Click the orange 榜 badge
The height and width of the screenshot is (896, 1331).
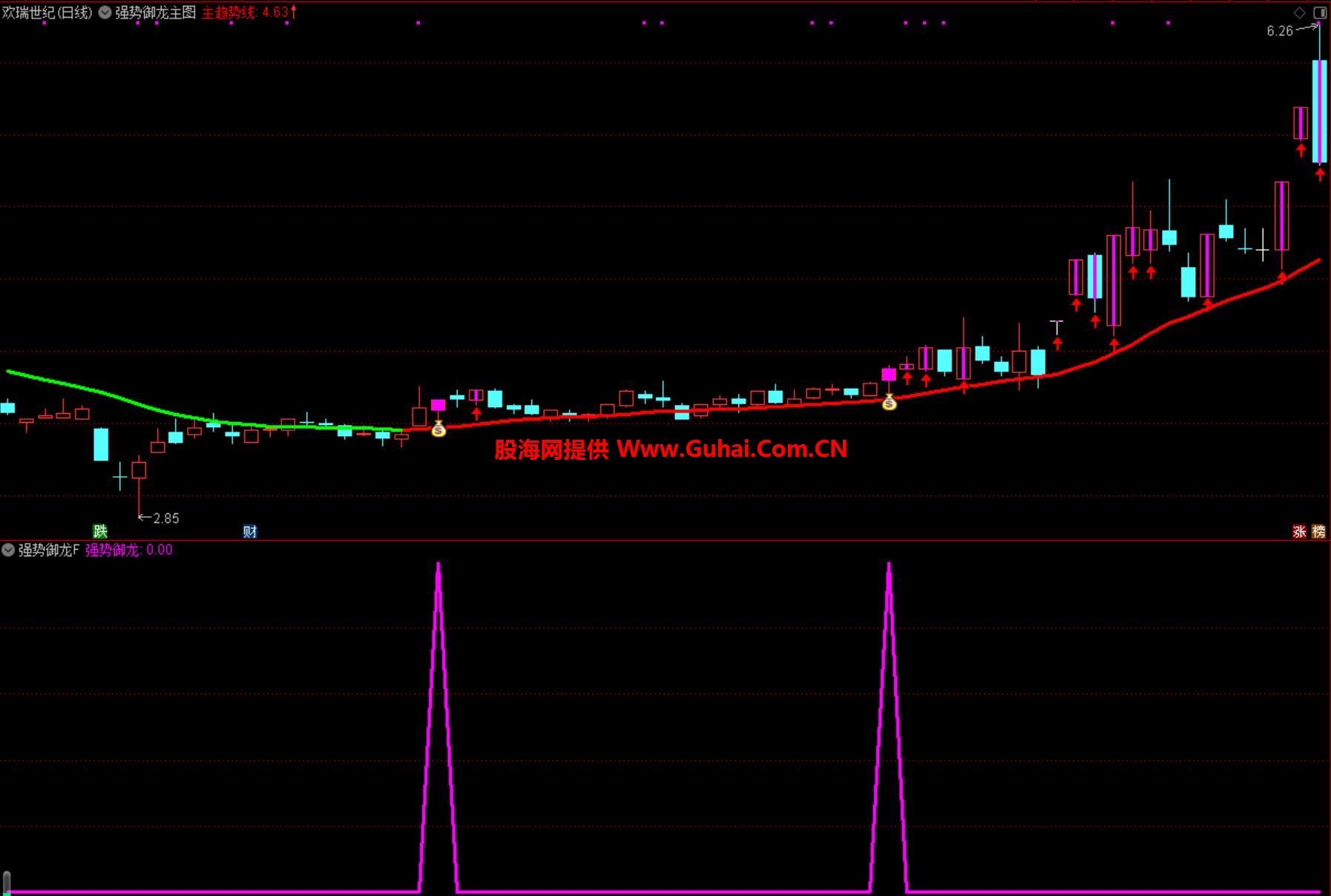(1318, 531)
